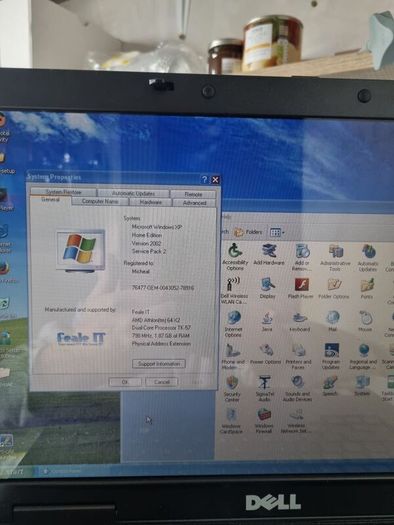Click the Support Information button
This screenshot has width=394, height=525.
[159, 364]
